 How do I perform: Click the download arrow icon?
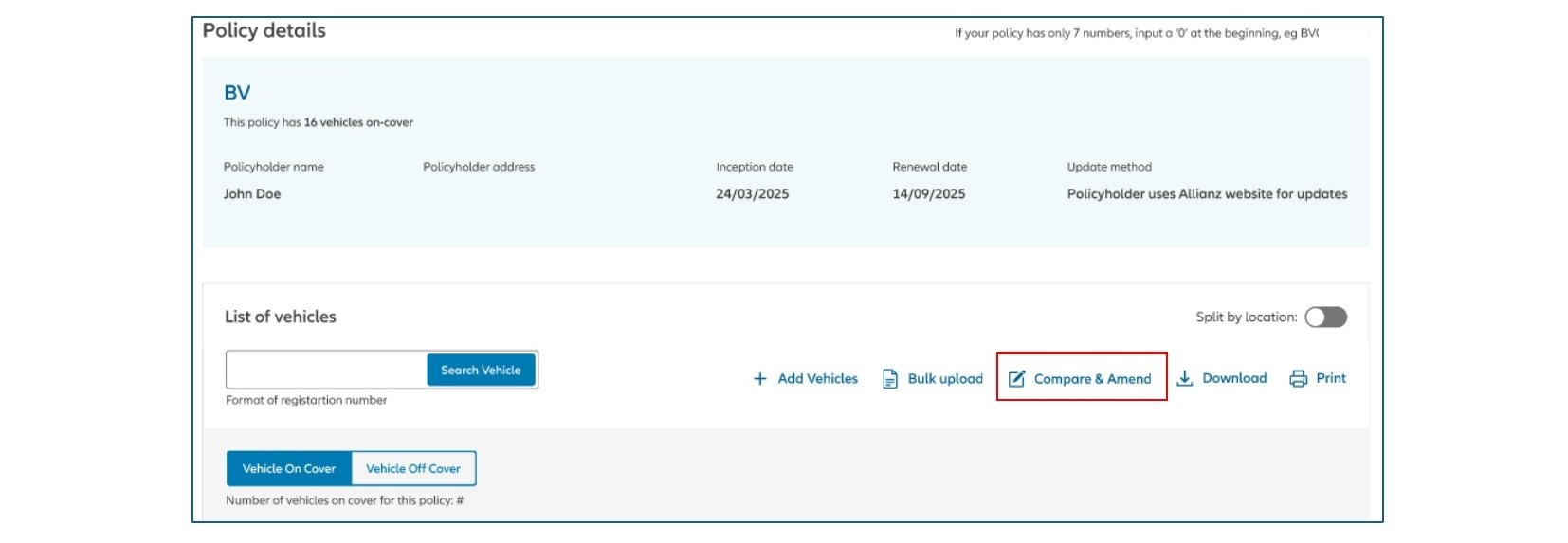coord(1185,378)
